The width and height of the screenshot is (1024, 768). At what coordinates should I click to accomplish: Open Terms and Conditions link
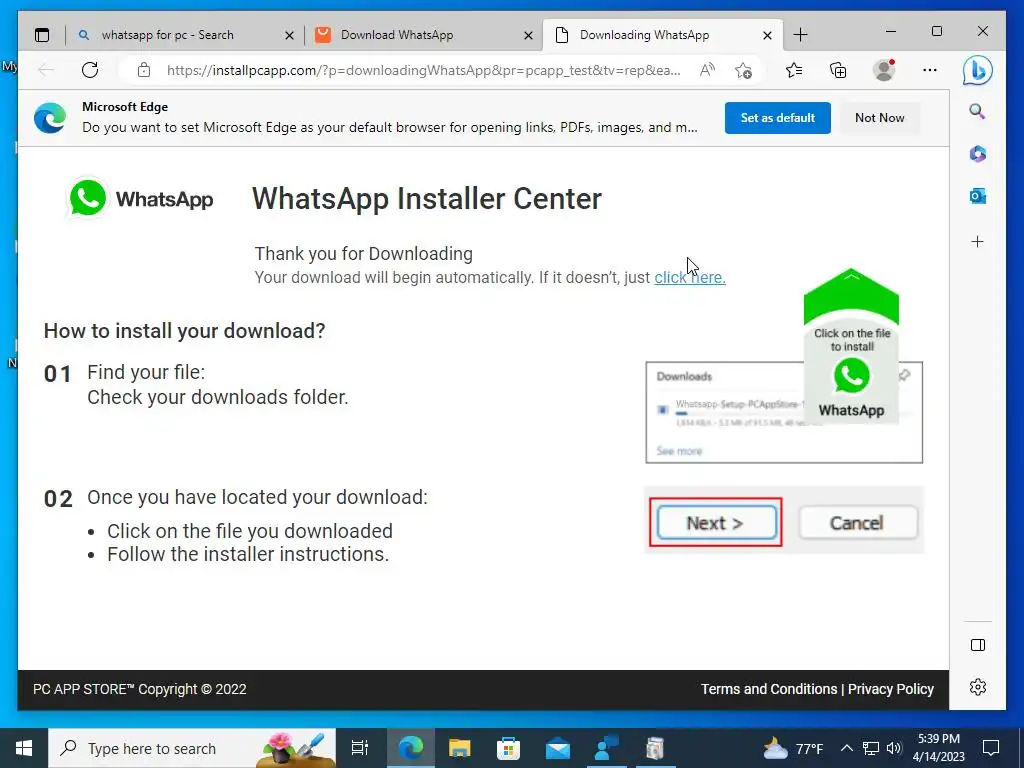coord(769,689)
